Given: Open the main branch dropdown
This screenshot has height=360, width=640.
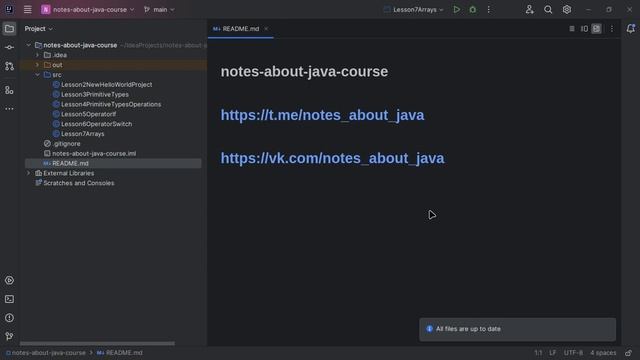Looking at the screenshot, I should 159,9.
